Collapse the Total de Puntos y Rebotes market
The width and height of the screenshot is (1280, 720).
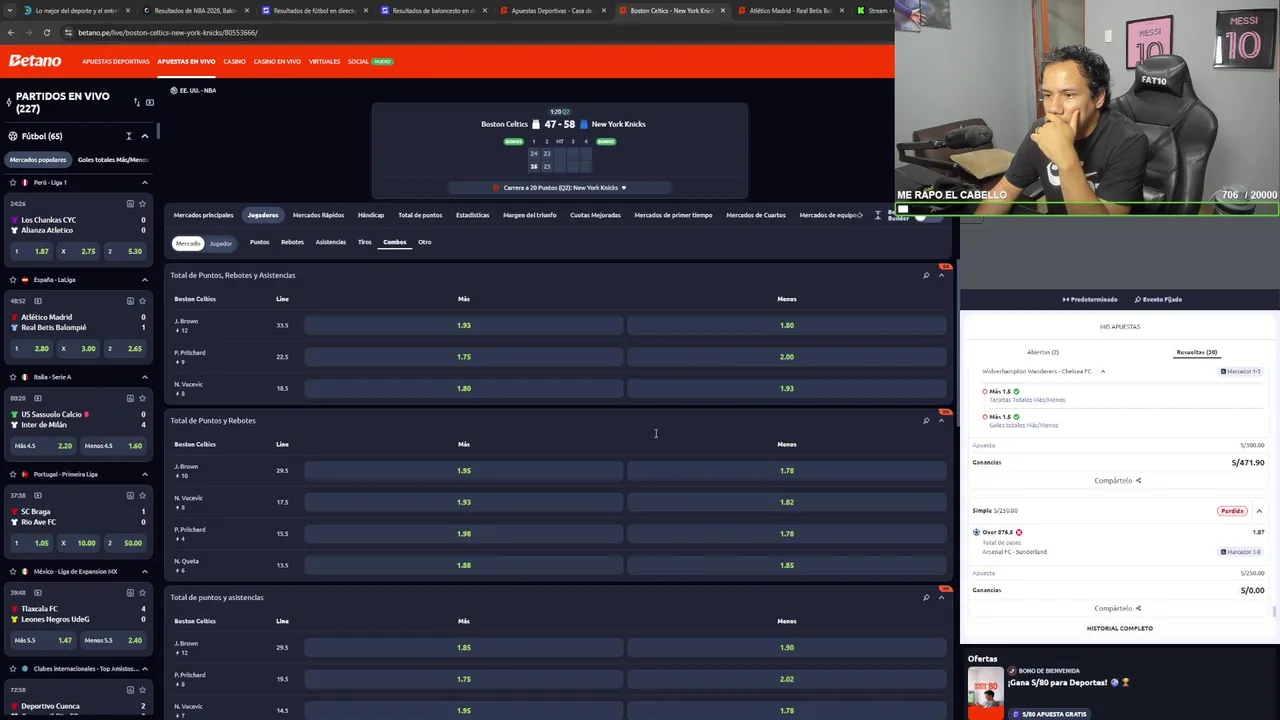click(x=941, y=420)
